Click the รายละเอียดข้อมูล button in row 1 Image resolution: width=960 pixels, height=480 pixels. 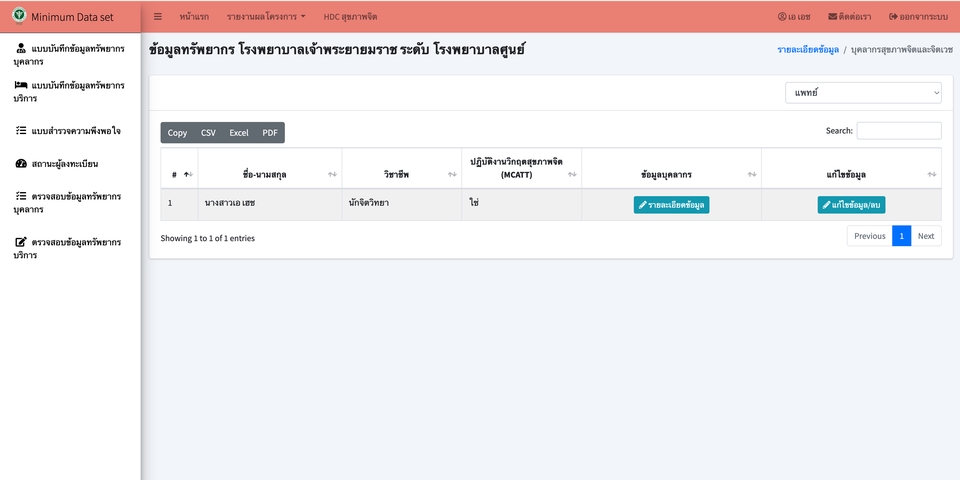(672, 204)
